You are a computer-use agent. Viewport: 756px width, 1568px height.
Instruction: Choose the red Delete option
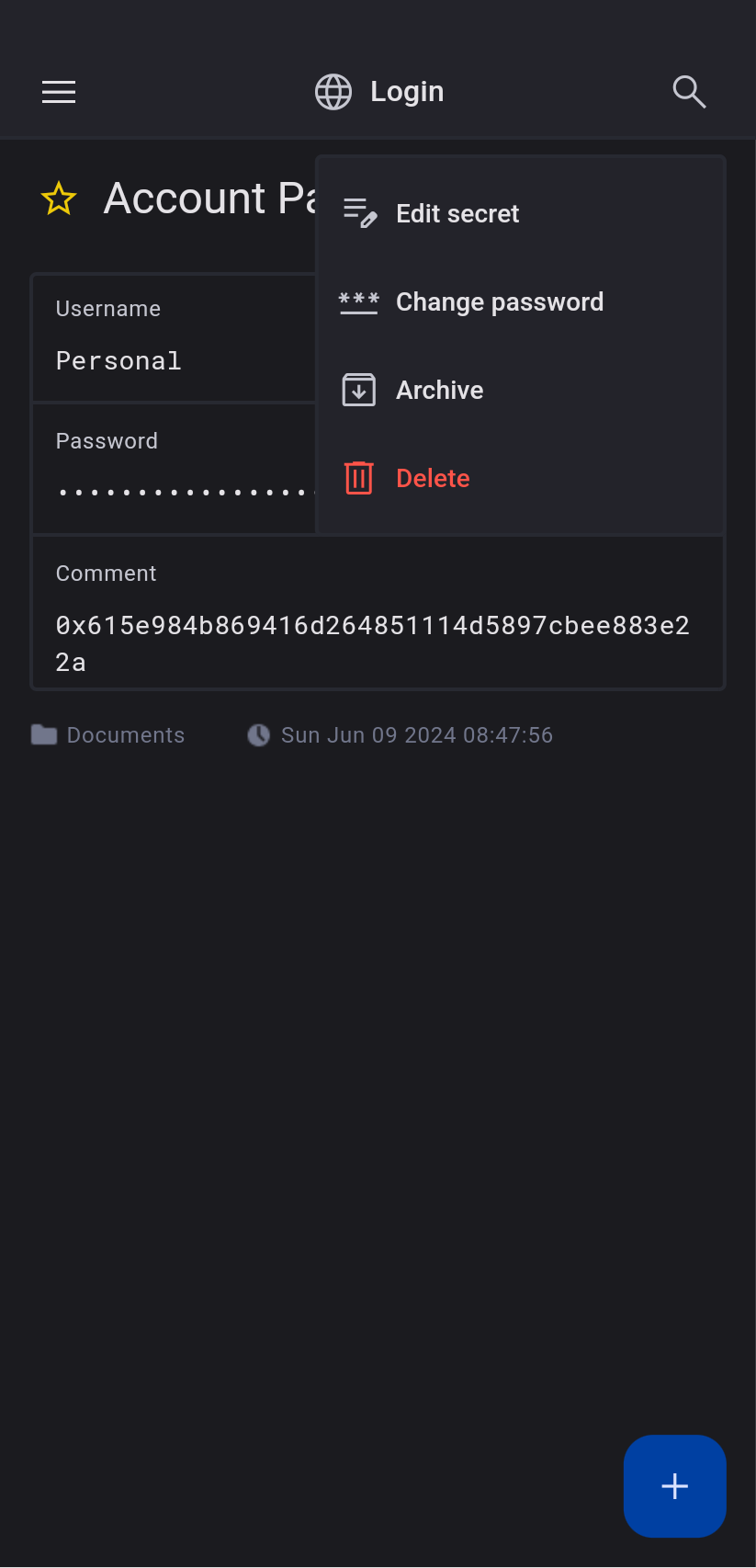tap(433, 479)
